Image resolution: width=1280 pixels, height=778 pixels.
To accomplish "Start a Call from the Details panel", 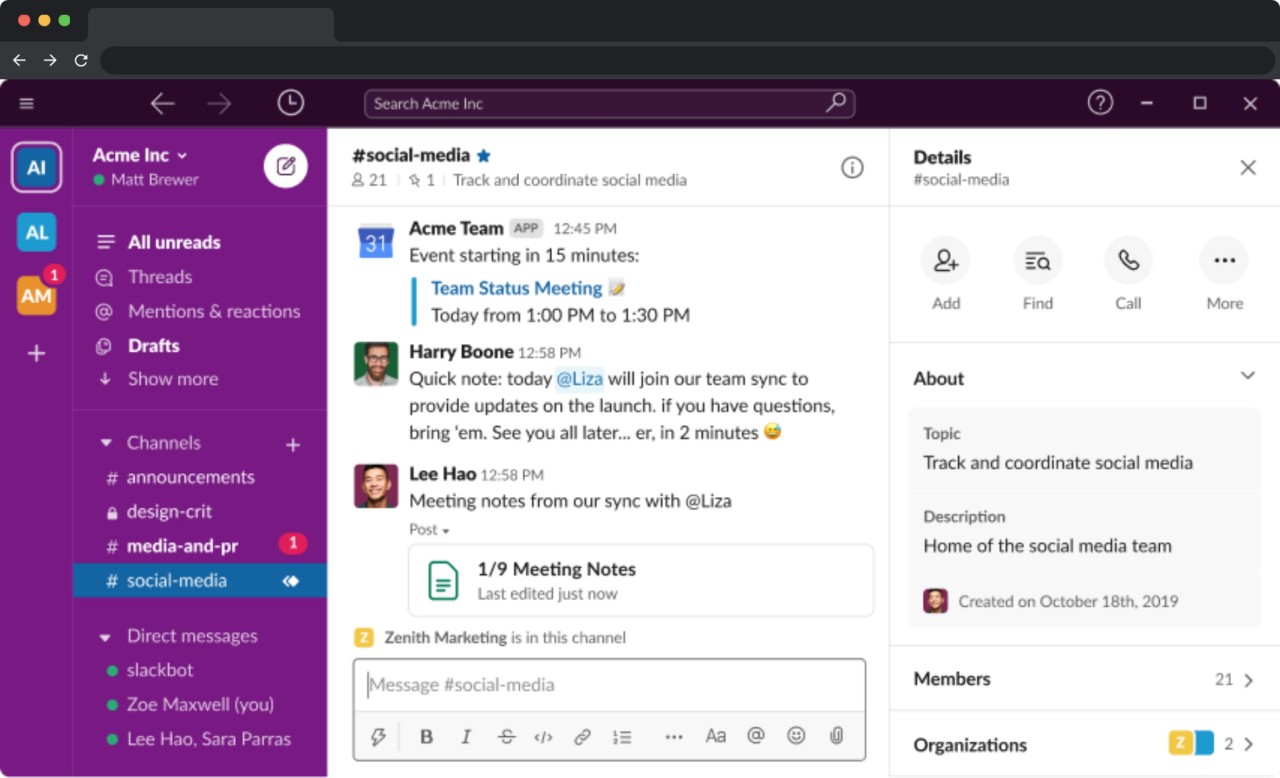I will coord(1128,260).
